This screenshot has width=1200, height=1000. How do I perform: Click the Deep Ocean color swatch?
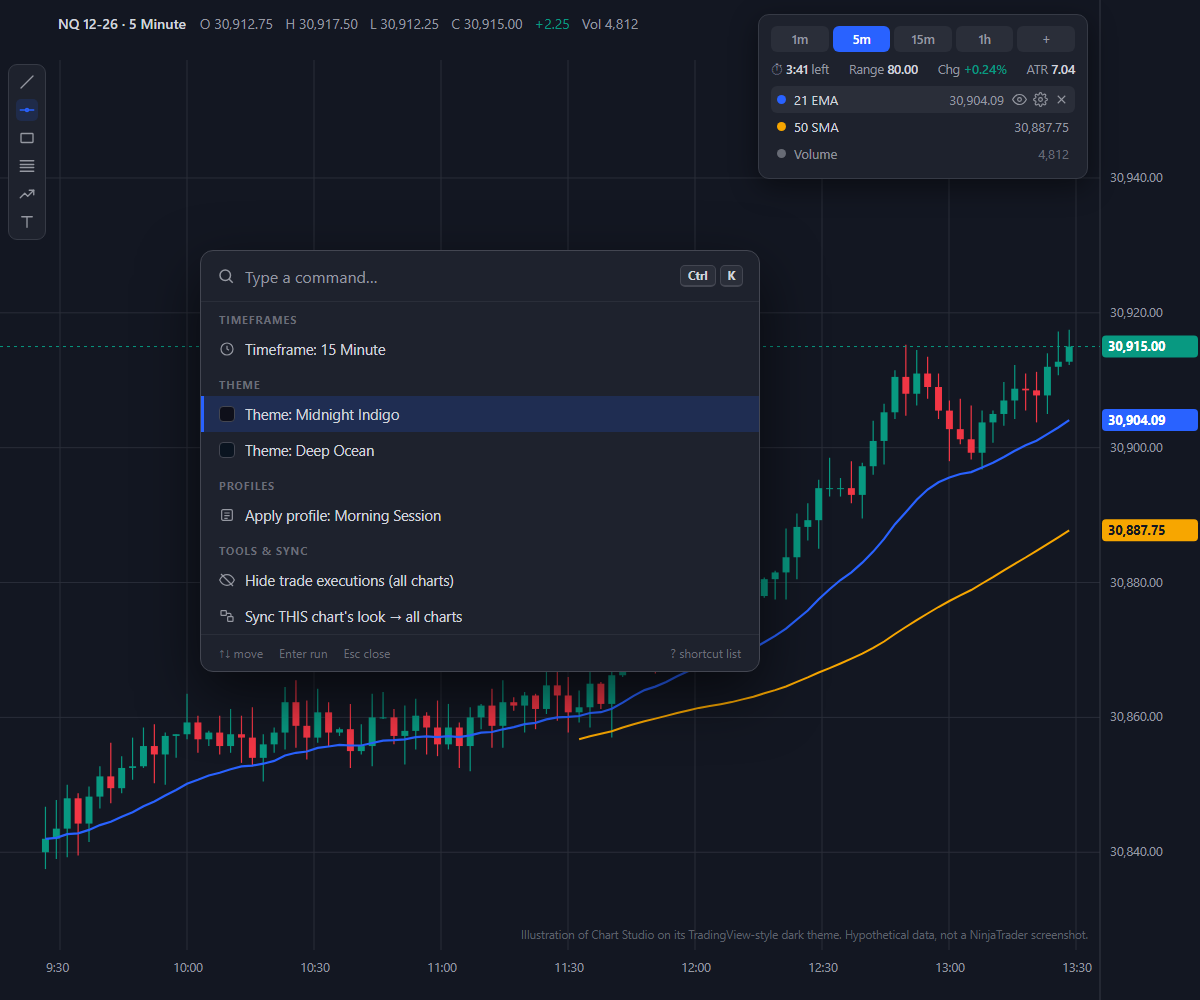(x=227, y=451)
